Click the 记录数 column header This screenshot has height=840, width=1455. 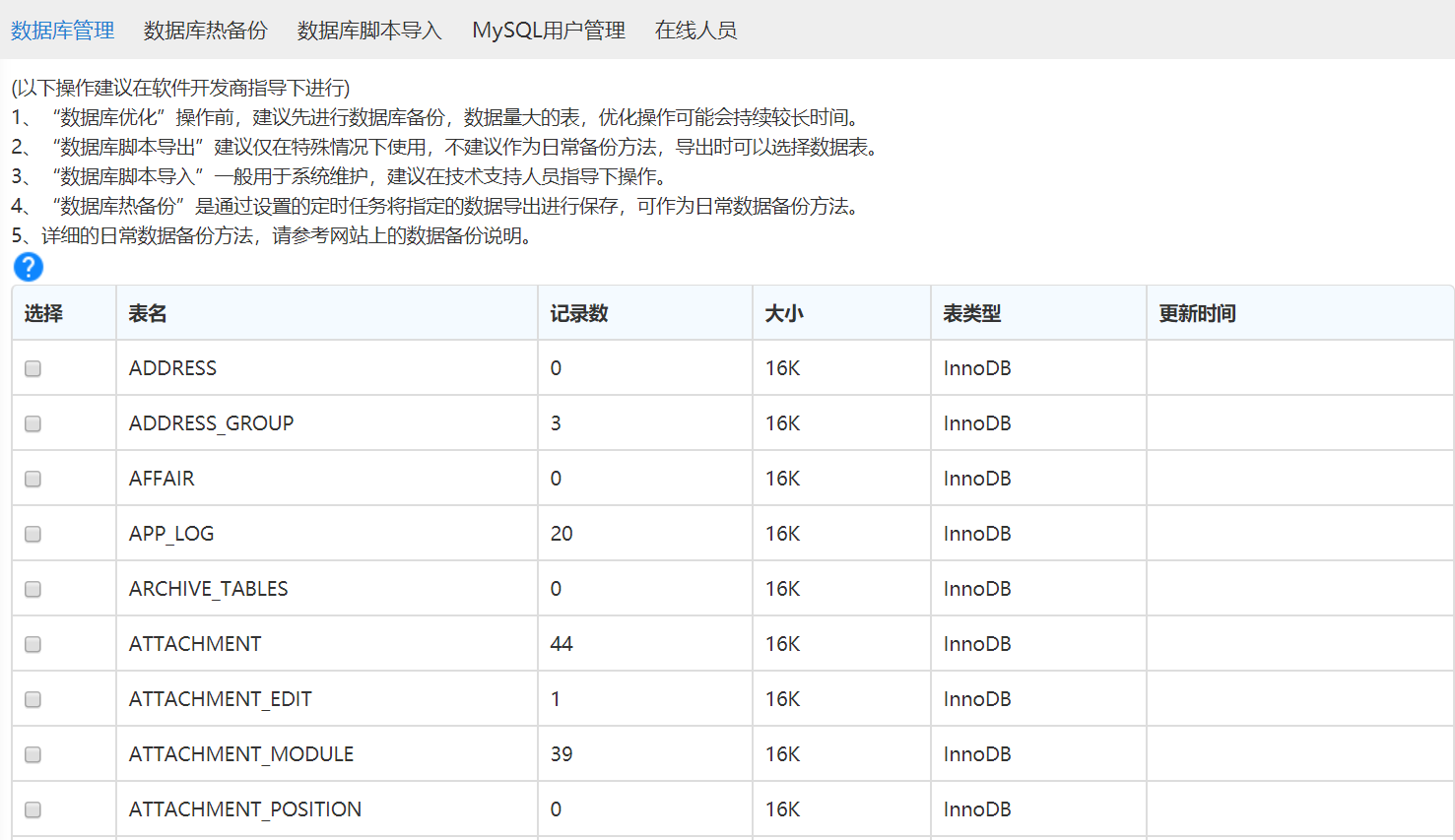point(579,313)
